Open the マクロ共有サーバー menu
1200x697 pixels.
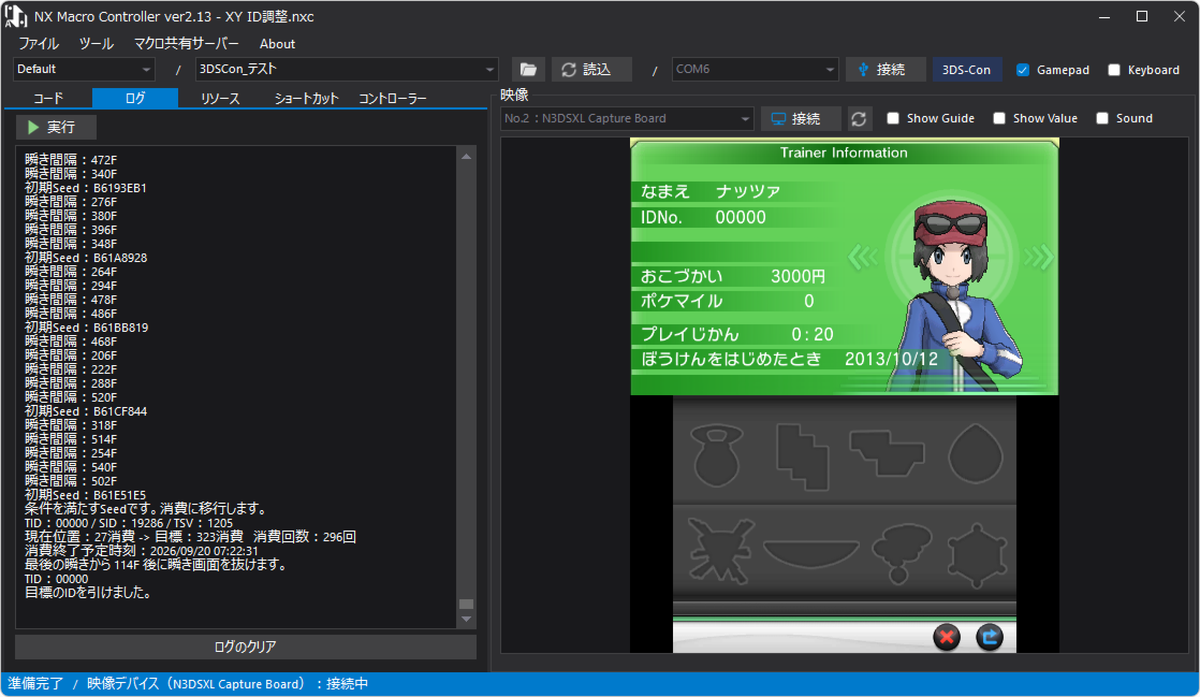pos(187,44)
